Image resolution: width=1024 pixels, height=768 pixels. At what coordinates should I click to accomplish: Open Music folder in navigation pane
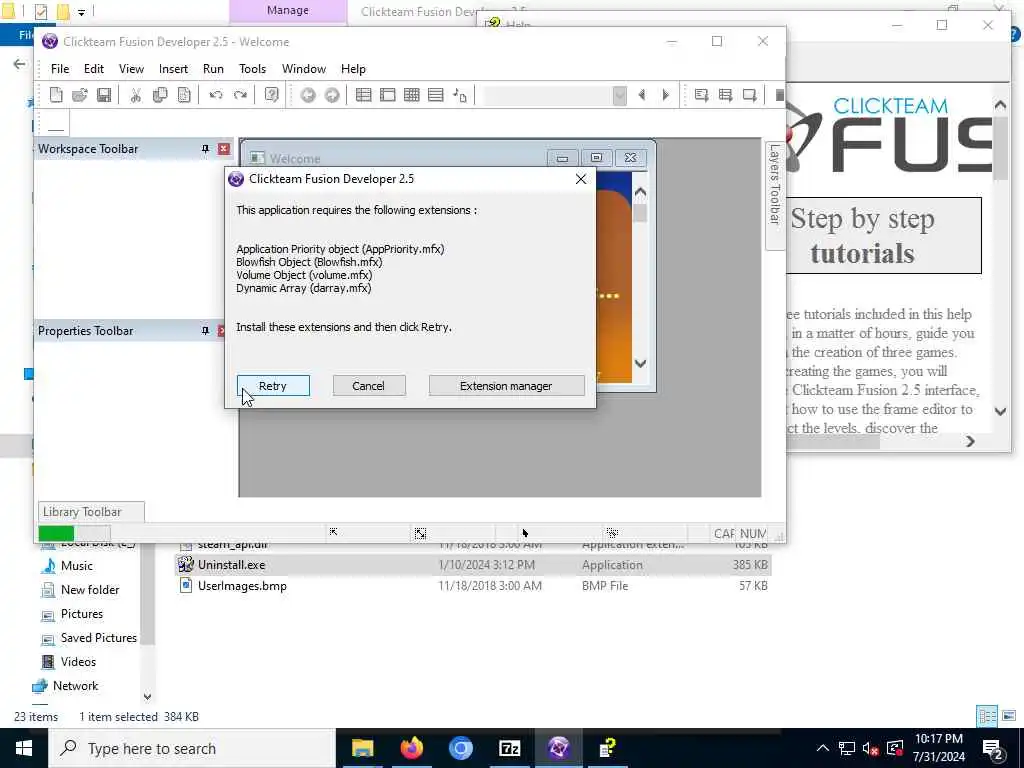(x=76, y=566)
